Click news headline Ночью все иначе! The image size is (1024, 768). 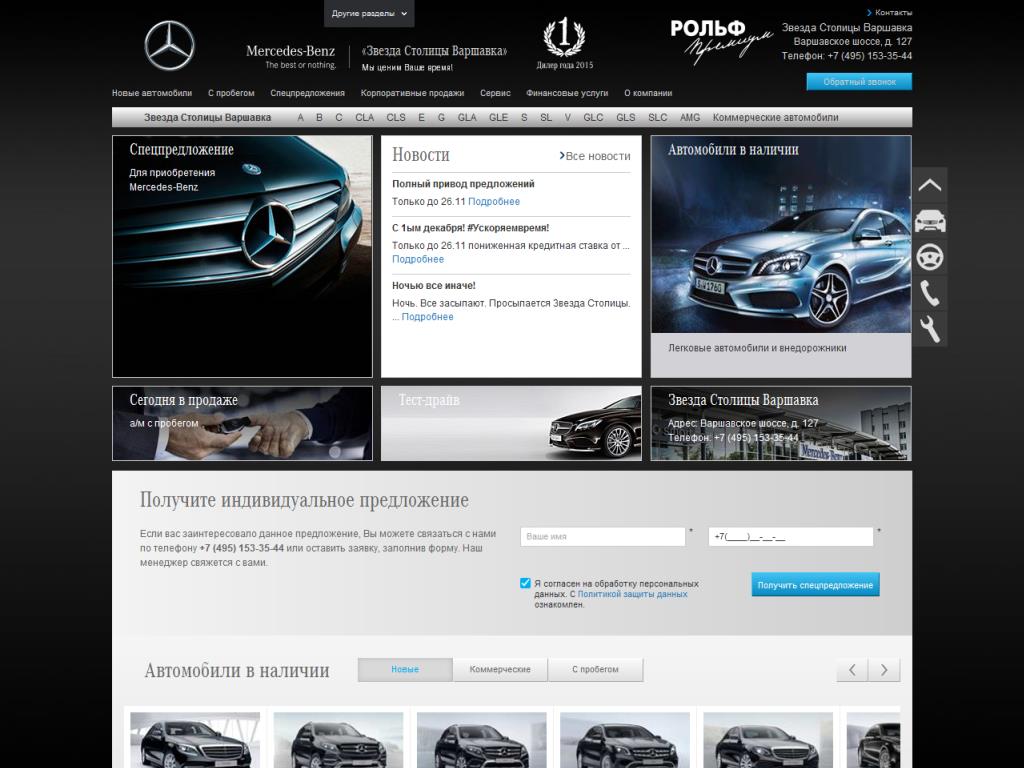pos(434,285)
